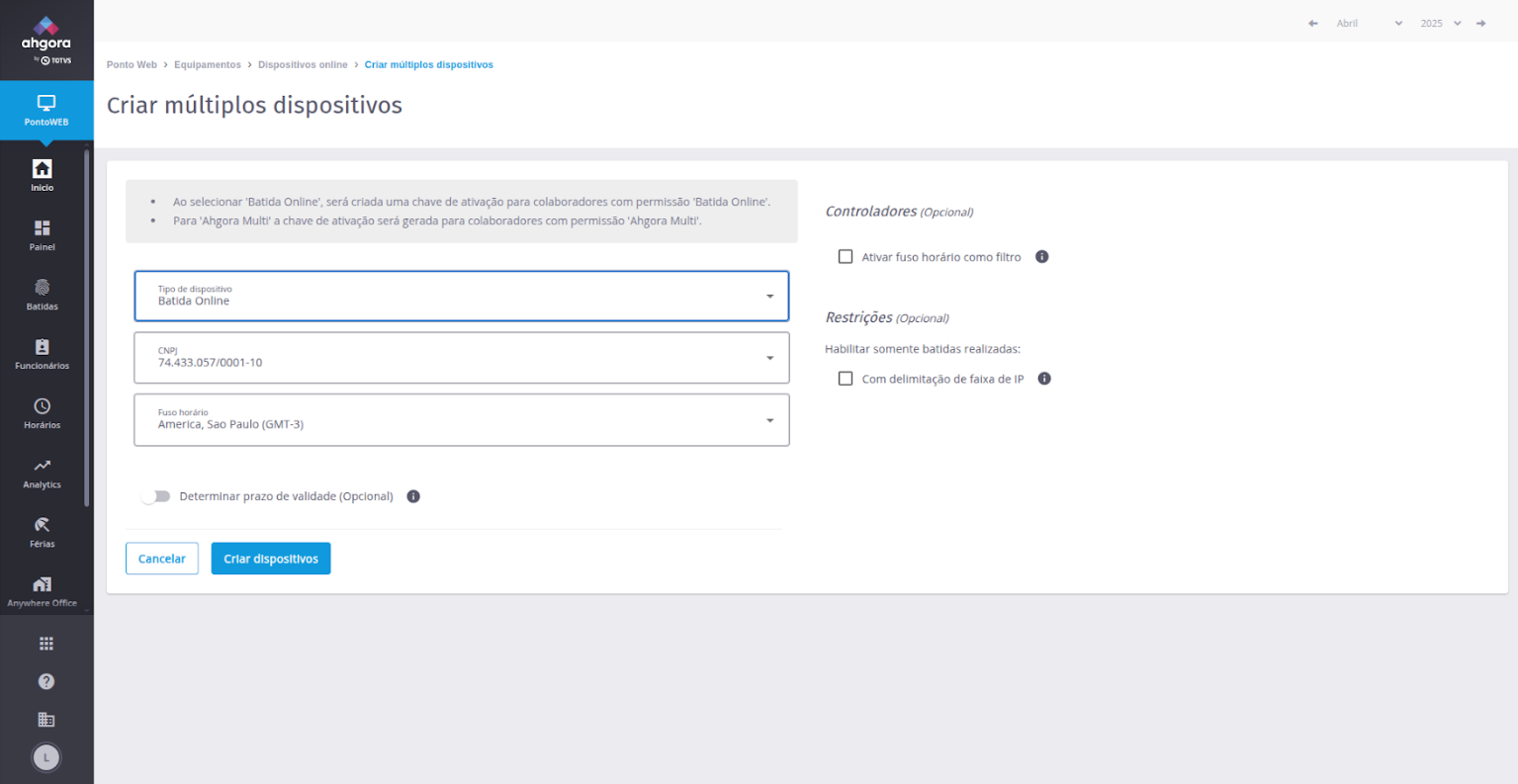Show info about faixa de IP
This screenshot has width=1518, height=784.
(1044, 379)
